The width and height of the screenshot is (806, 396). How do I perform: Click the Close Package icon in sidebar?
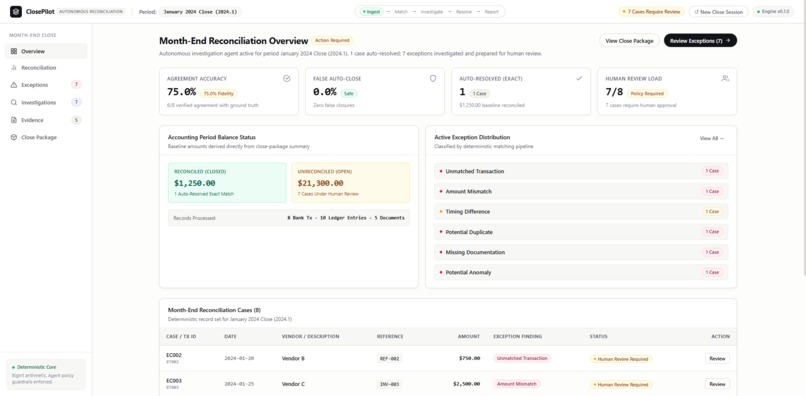(x=14, y=138)
